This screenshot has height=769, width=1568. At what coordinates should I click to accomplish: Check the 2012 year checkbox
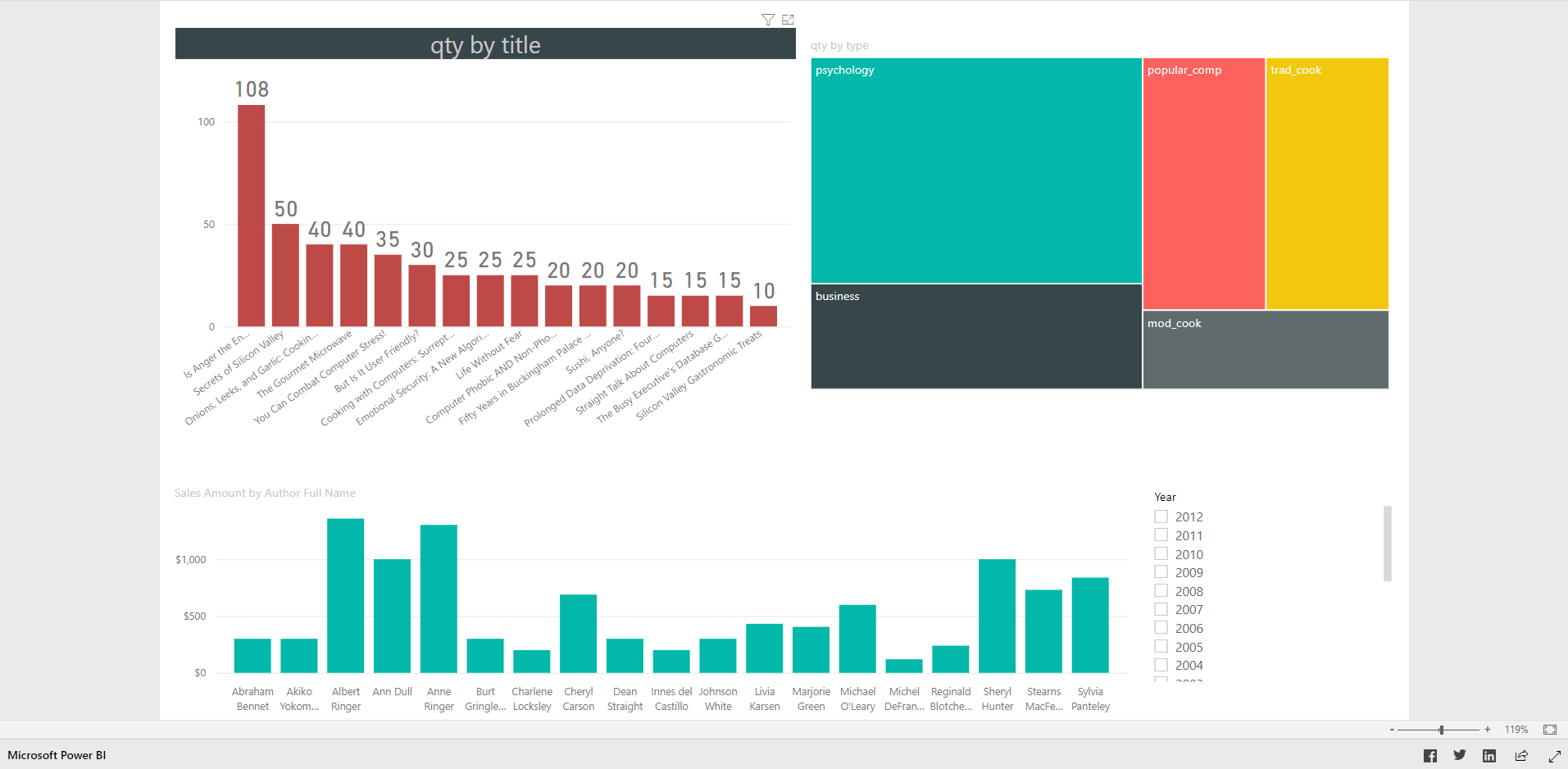pos(1161,516)
